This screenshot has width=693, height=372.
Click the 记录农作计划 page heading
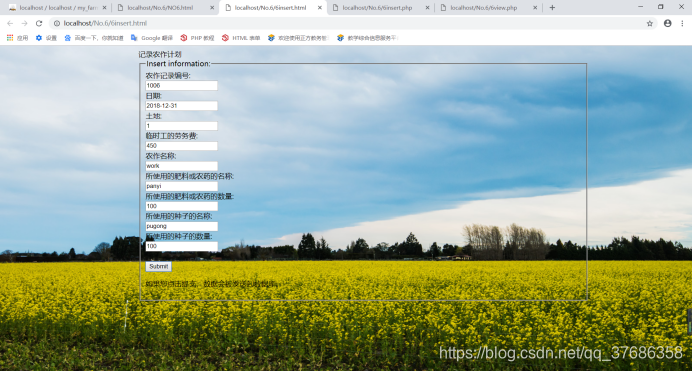(x=160, y=54)
